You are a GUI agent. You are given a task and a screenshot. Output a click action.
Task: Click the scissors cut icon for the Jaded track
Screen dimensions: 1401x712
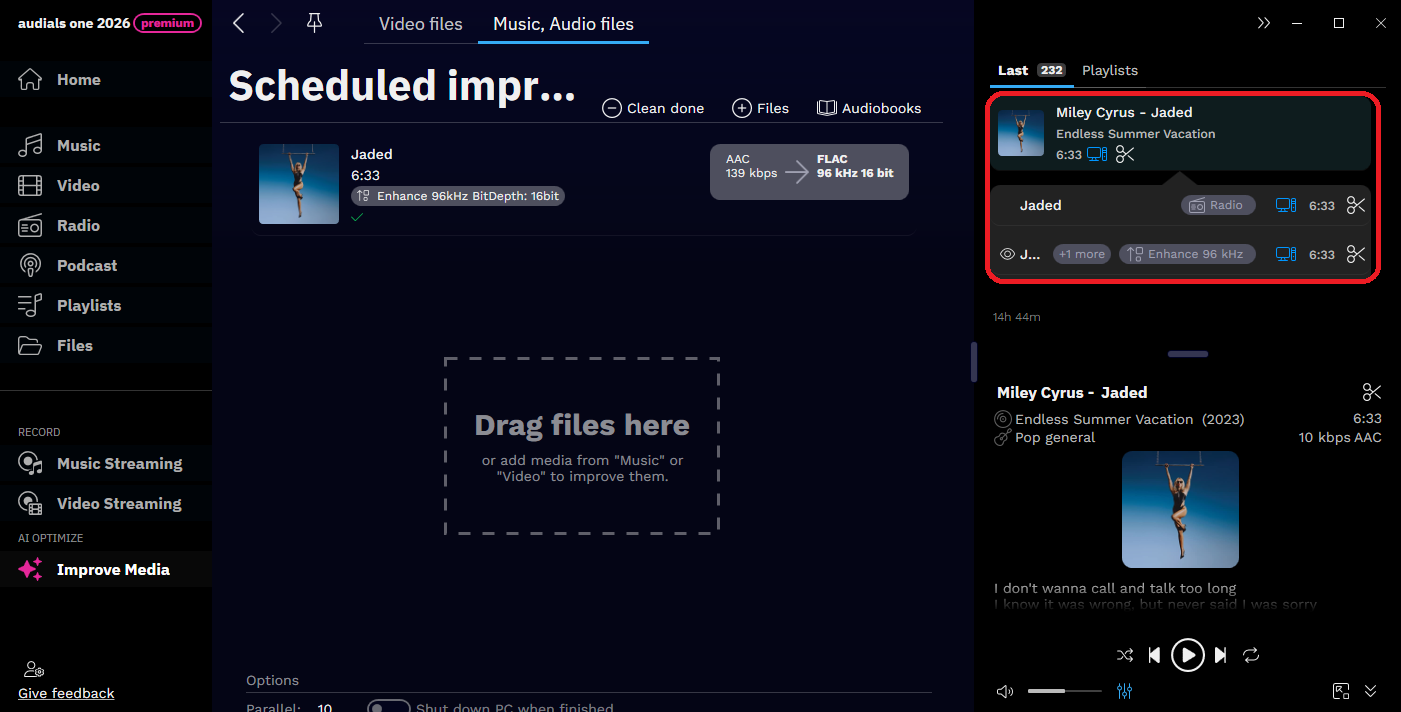click(x=1356, y=205)
